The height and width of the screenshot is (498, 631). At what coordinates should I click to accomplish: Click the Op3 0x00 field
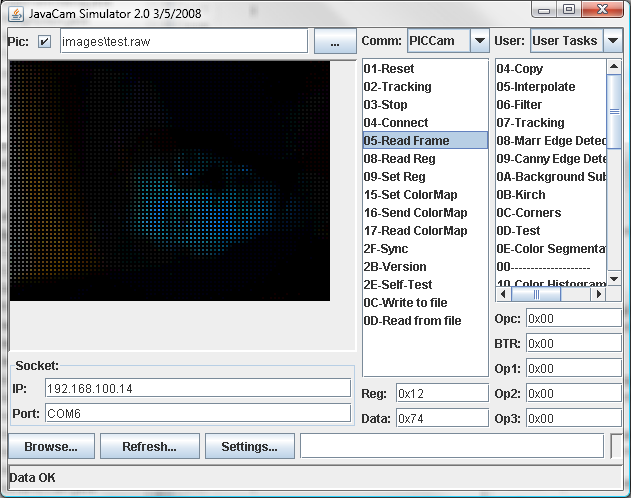coord(574,418)
